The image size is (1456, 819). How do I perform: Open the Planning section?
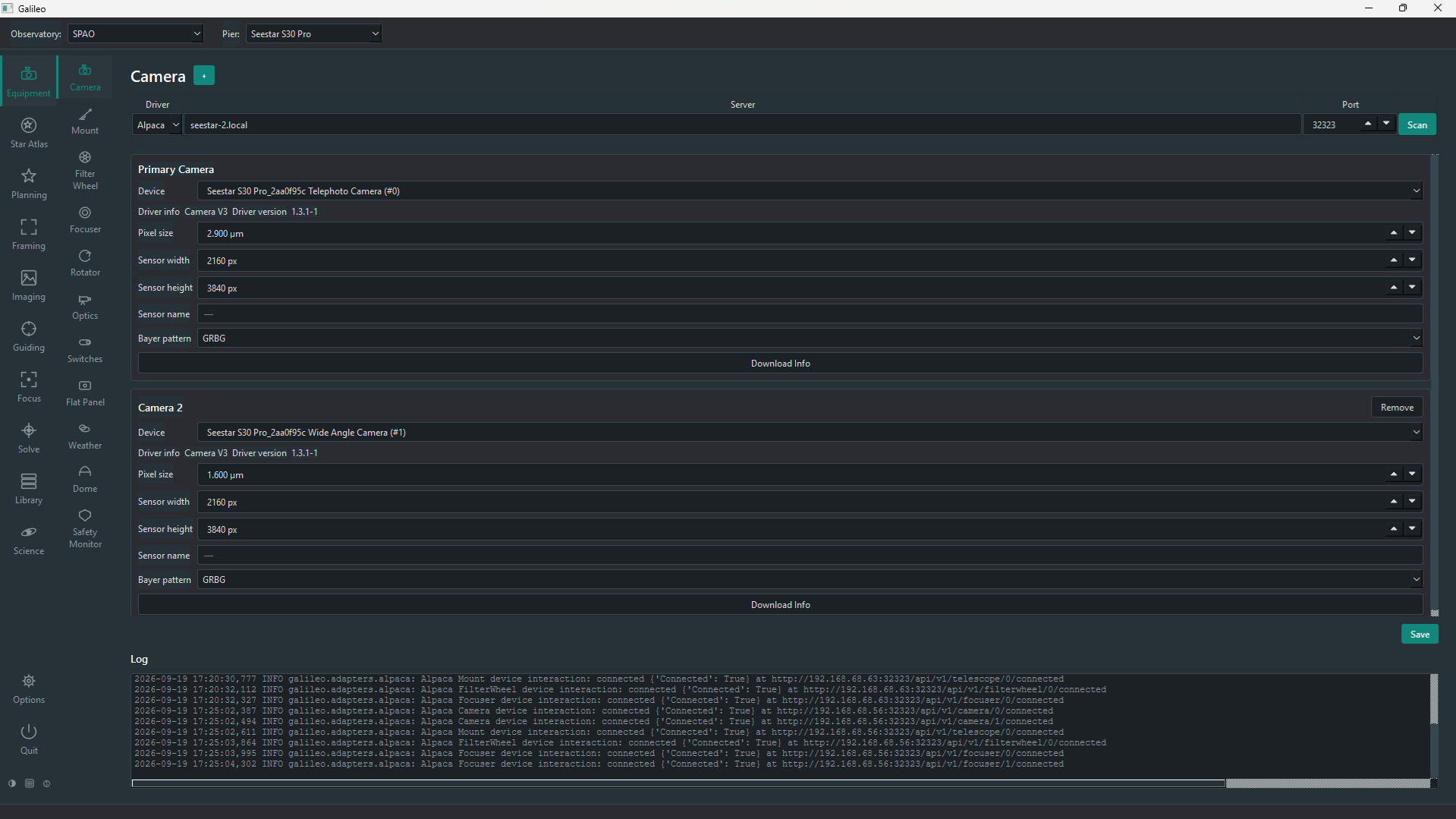29,184
